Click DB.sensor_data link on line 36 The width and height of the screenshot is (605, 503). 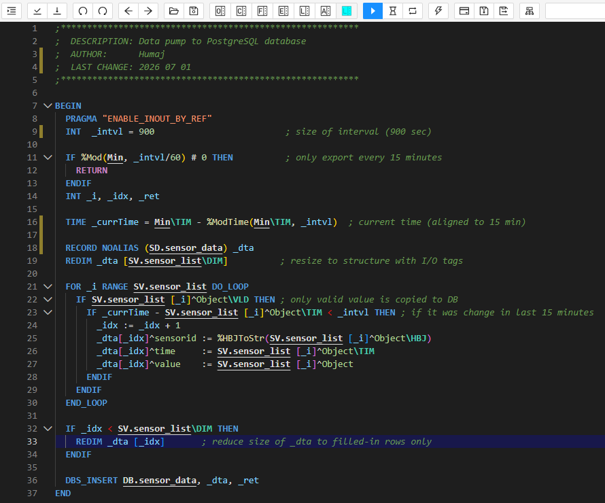(x=159, y=480)
